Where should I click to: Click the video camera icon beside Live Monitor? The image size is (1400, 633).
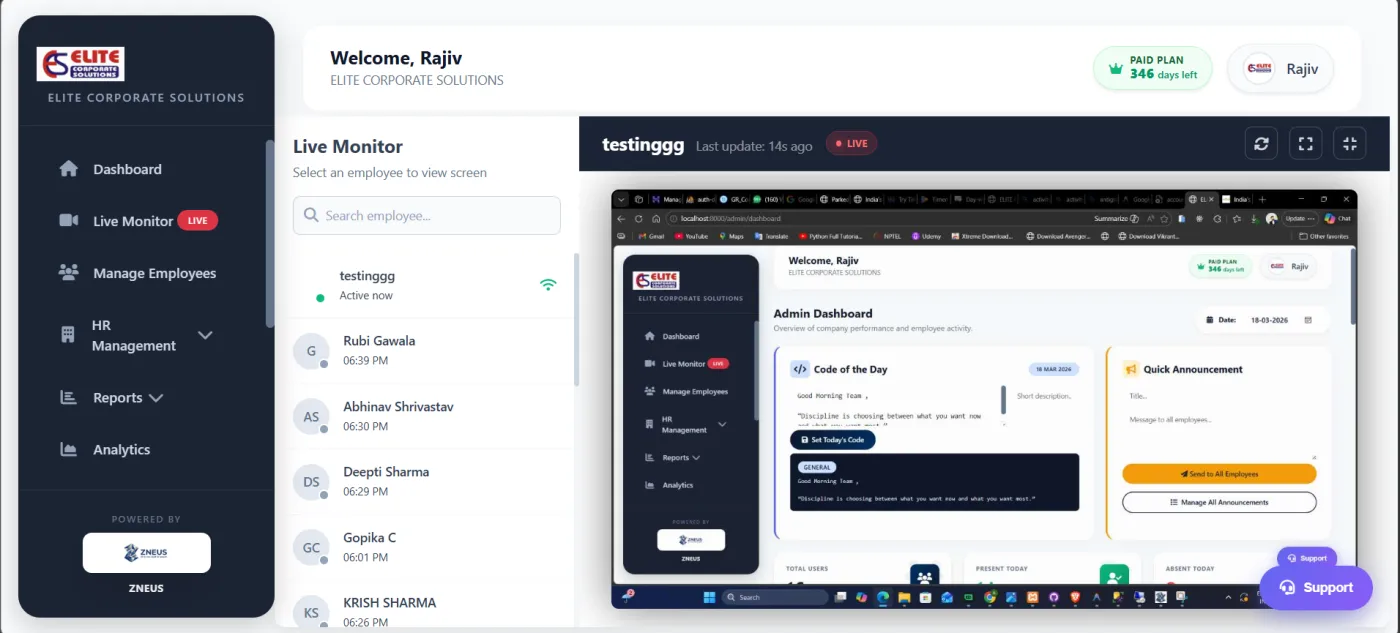tap(69, 221)
